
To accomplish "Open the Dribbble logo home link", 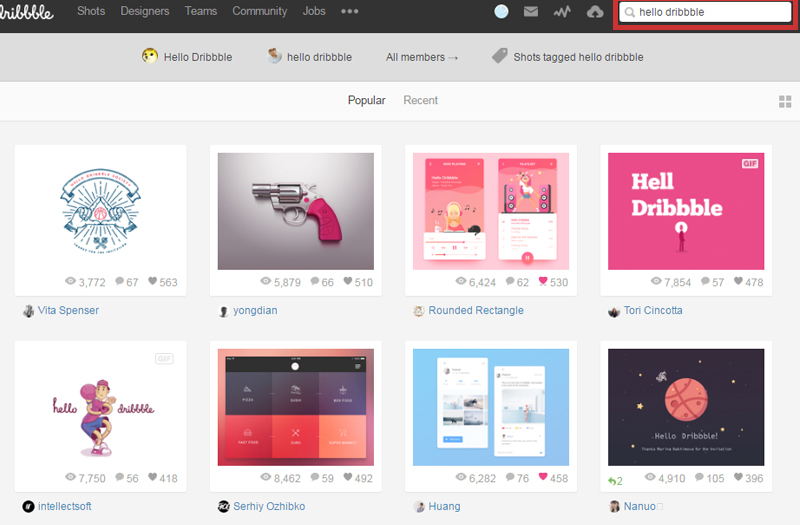I will coord(26,12).
